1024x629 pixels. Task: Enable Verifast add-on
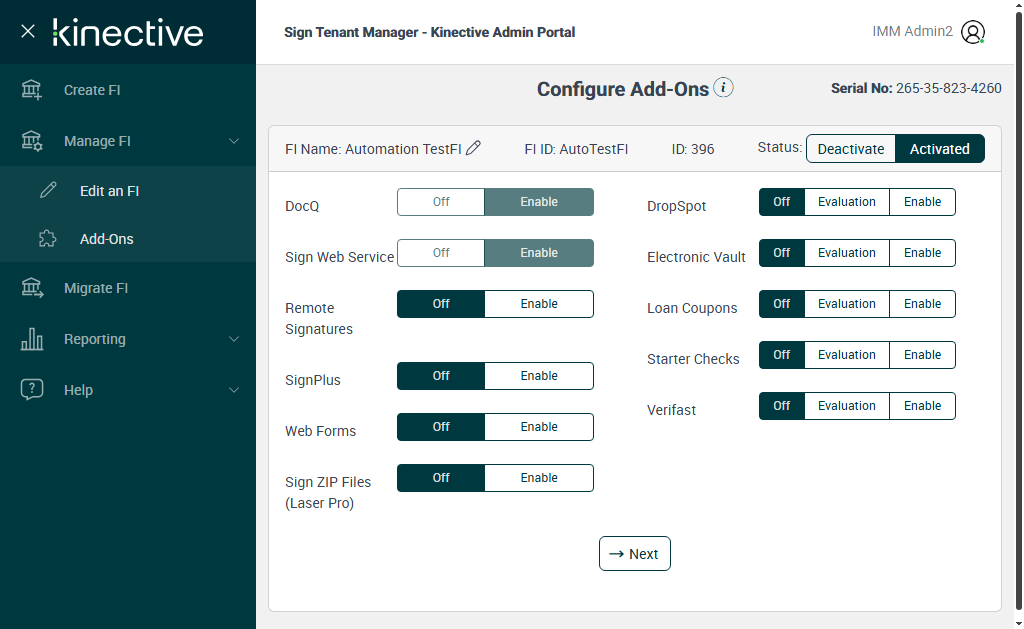(x=922, y=406)
